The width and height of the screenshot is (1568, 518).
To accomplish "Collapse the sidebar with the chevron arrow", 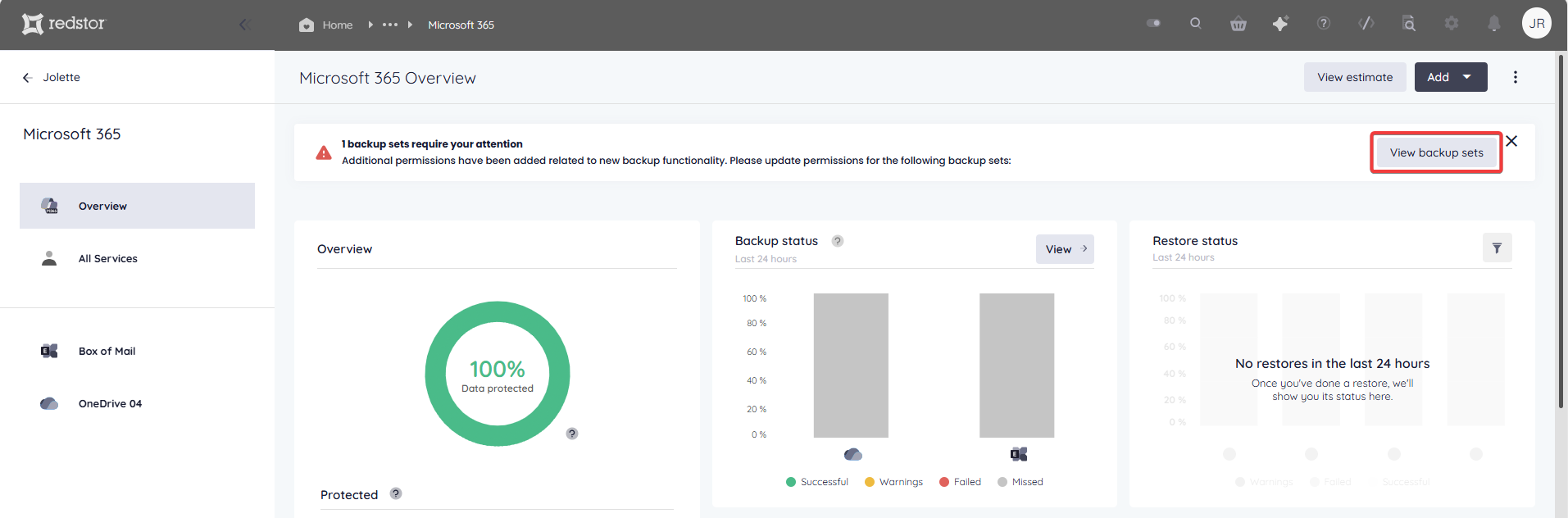I will [244, 25].
